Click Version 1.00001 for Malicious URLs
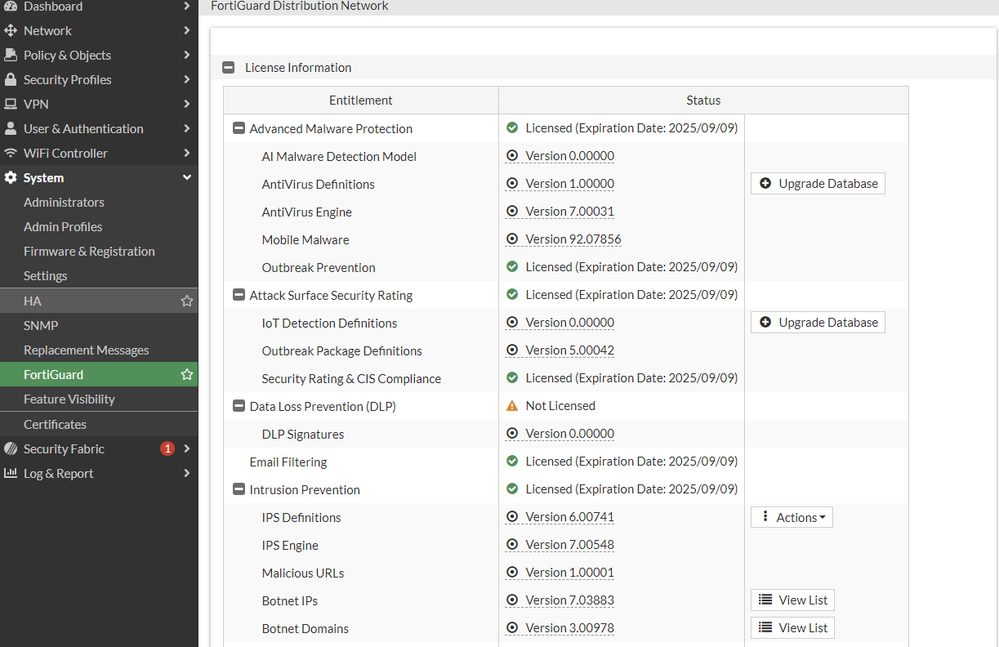Image resolution: width=999 pixels, height=647 pixels. pyautogui.click(x=570, y=572)
